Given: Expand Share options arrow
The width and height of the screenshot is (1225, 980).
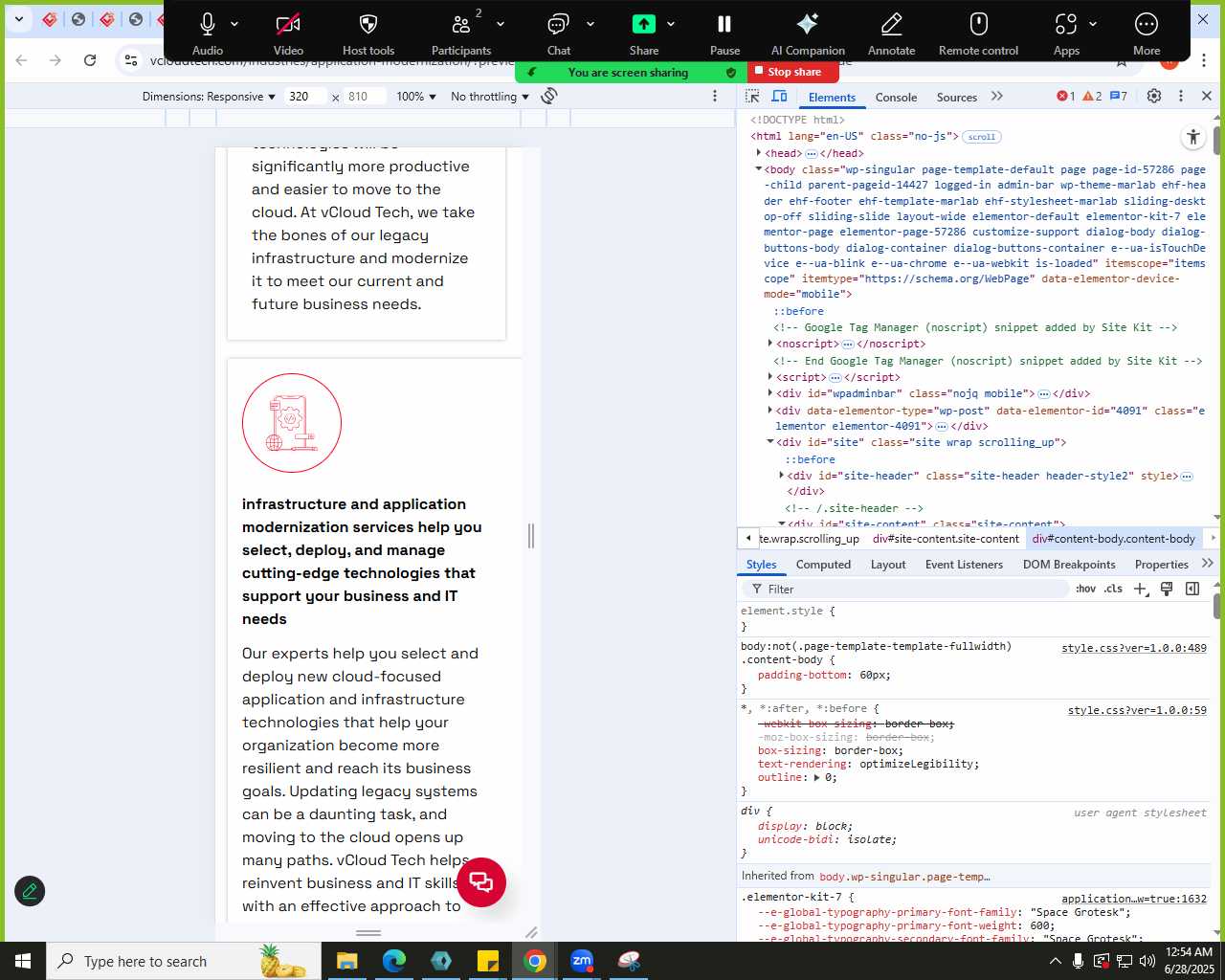Looking at the screenshot, I should pyautogui.click(x=671, y=24).
